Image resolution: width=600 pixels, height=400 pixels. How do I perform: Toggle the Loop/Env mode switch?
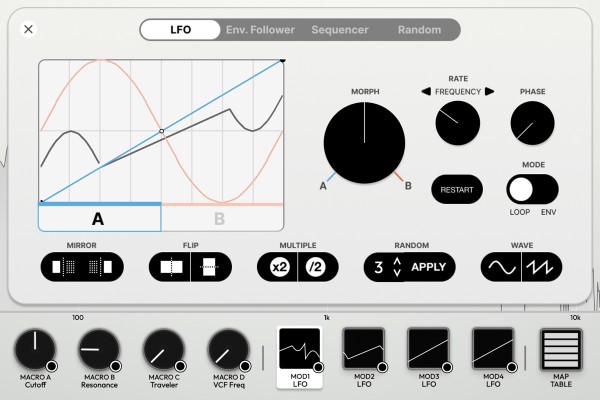(x=531, y=188)
